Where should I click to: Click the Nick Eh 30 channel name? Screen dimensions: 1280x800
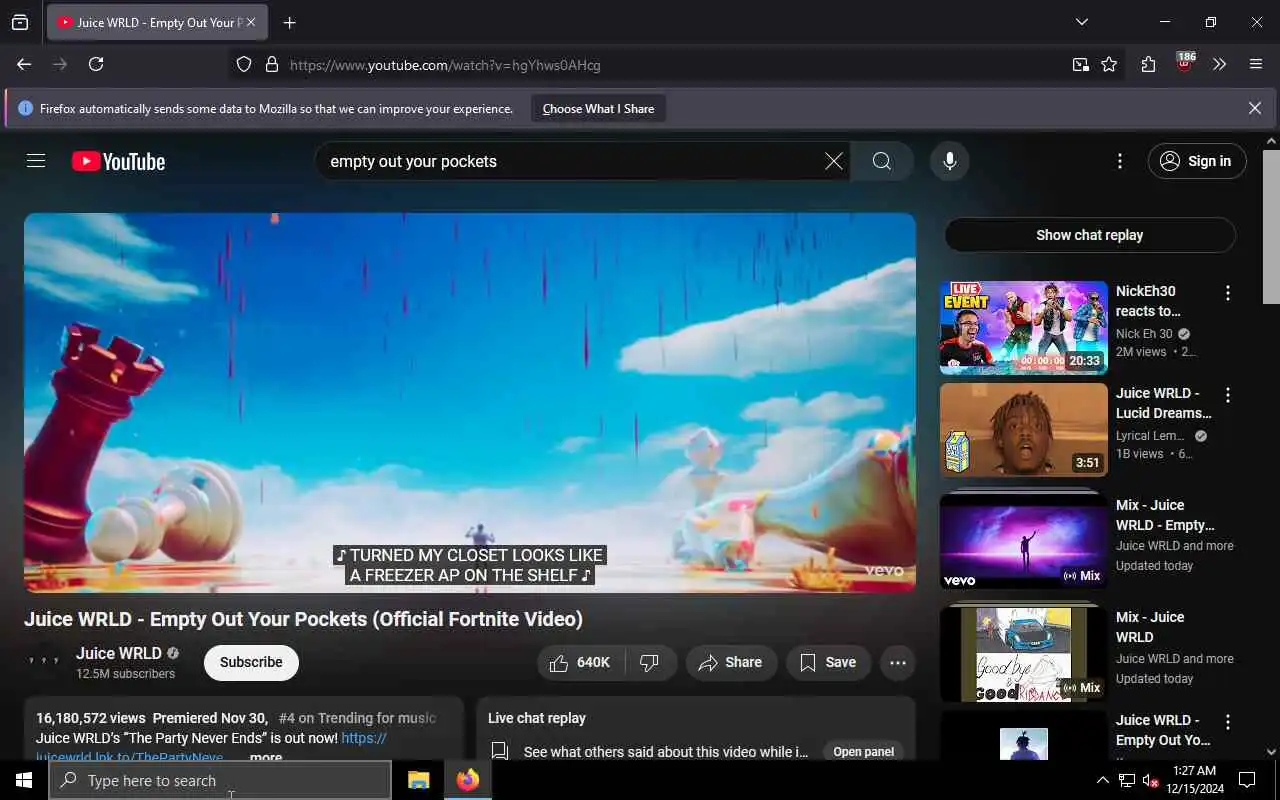point(1144,334)
